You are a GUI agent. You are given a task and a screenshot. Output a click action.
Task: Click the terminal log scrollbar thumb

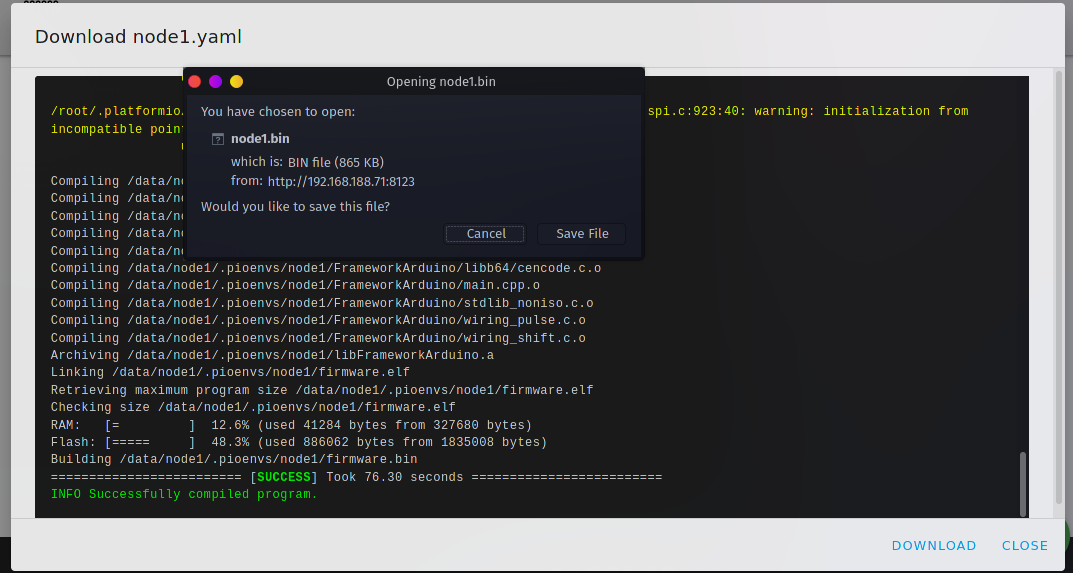[x=1022, y=483]
